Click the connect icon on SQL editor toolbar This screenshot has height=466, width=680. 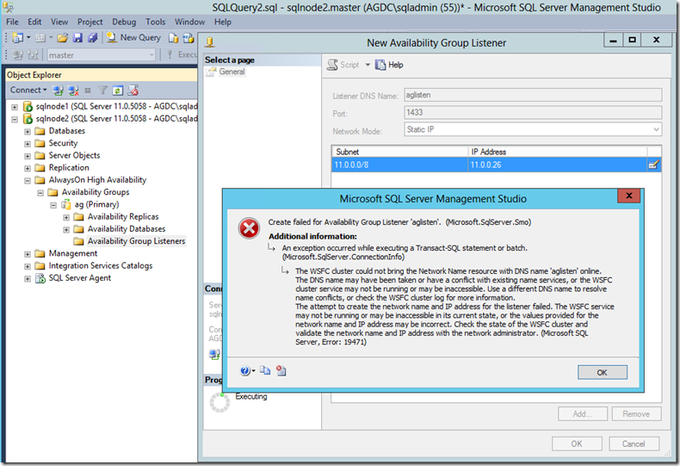18,55
